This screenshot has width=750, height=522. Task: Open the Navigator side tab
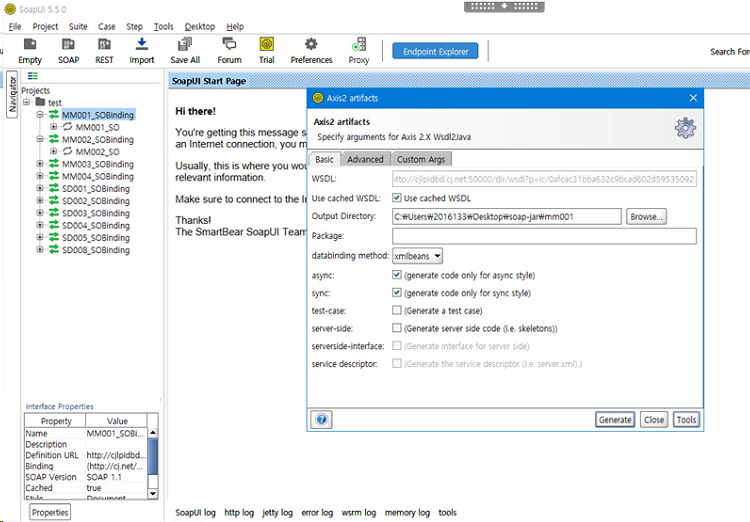[x=12, y=94]
